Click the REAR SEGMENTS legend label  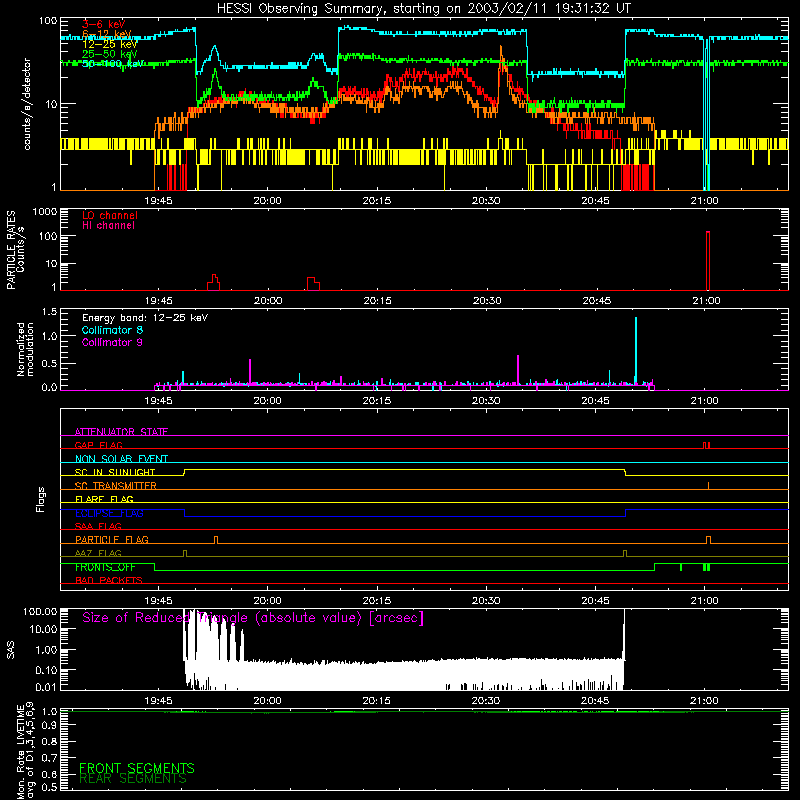133,779
